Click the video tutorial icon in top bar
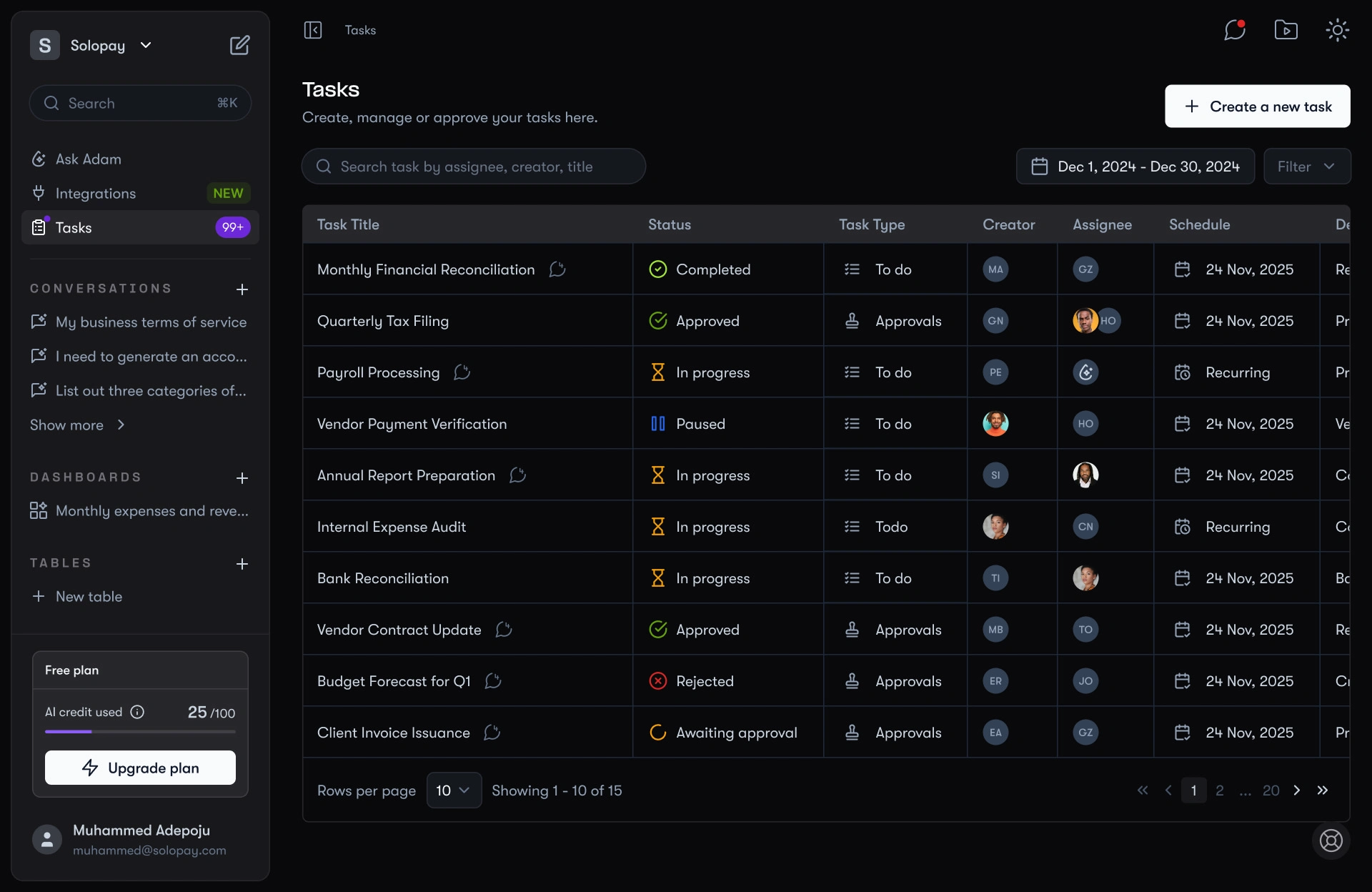Image resolution: width=1372 pixels, height=892 pixels. click(1286, 30)
